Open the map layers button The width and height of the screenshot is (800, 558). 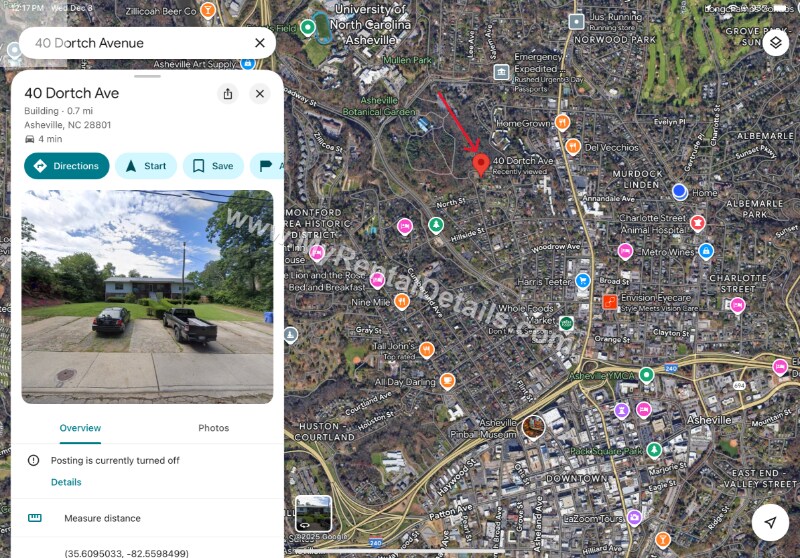click(x=776, y=43)
